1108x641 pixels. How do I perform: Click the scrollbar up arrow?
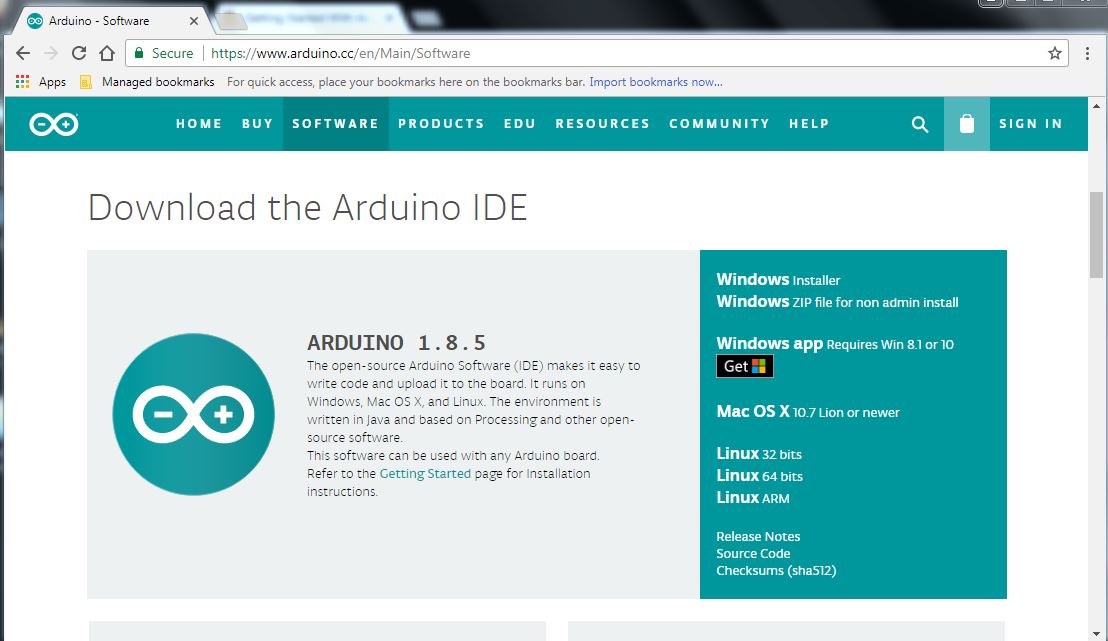(1096, 106)
